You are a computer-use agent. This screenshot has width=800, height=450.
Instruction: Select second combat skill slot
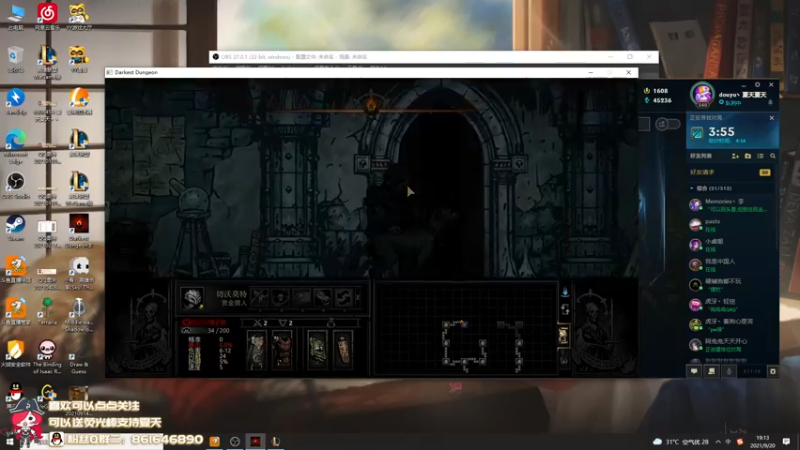click(x=281, y=297)
